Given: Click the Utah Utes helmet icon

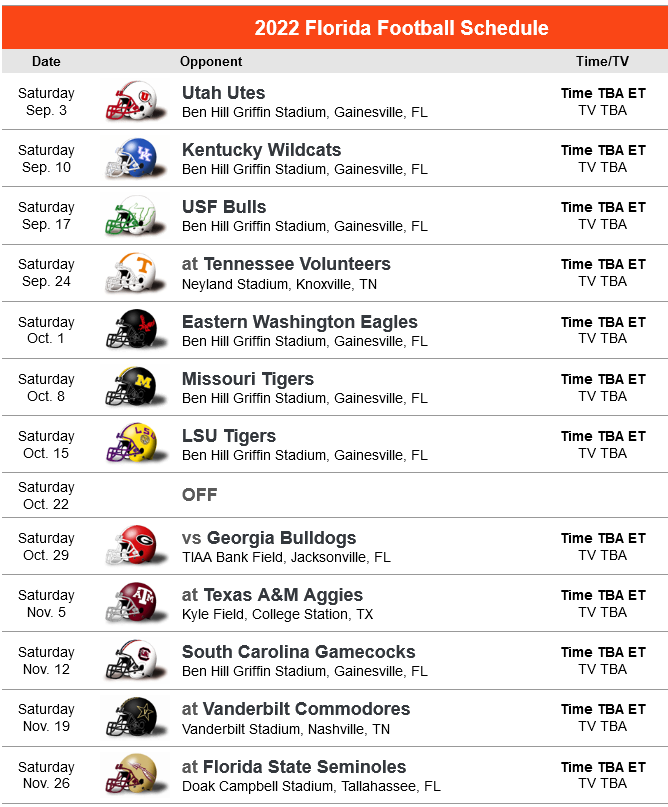Looking at the screenshot, I should pyautogui.click(x=135, y=100).
